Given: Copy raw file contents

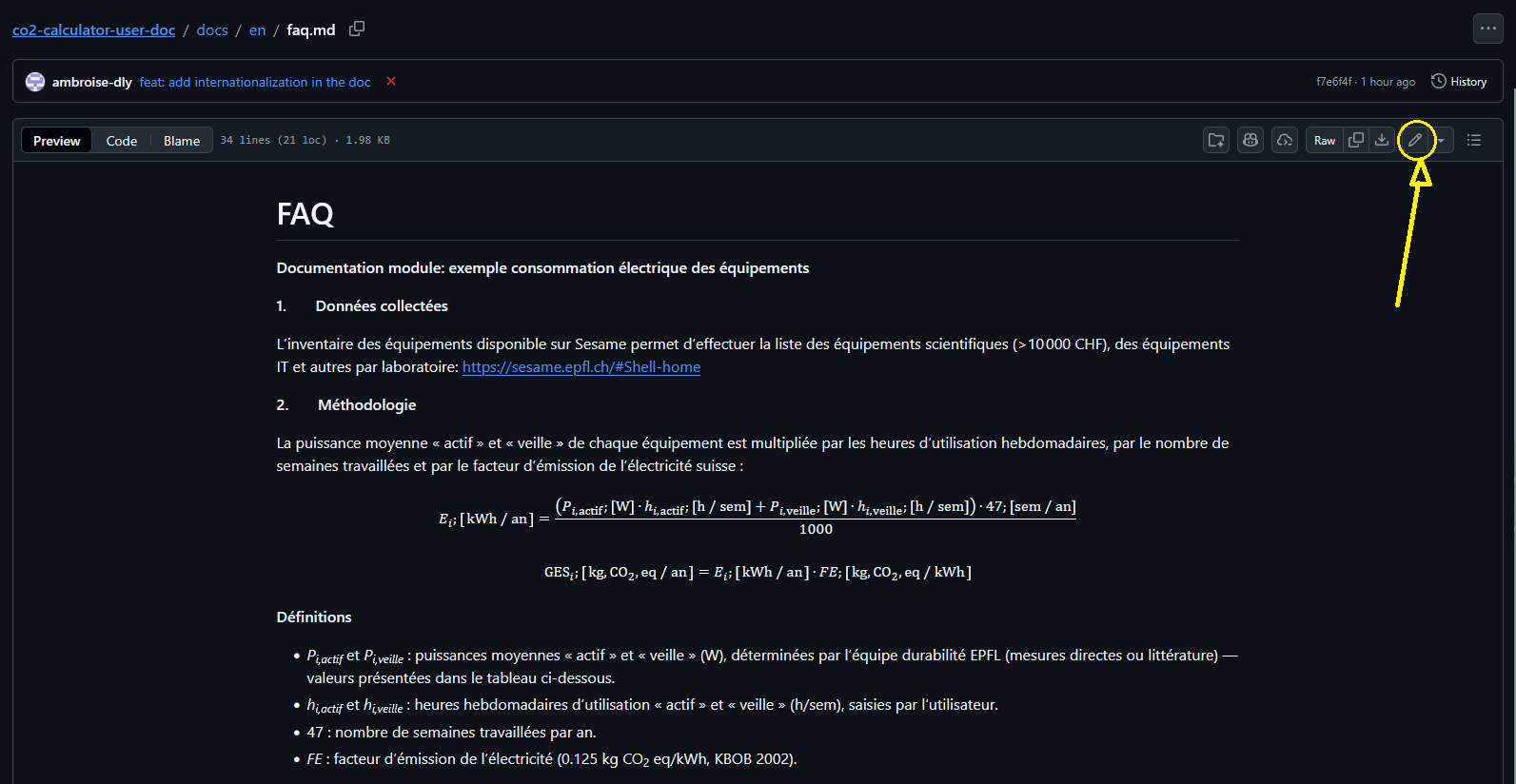Looking at the screenshot, I should click(x=1356, y=140).
